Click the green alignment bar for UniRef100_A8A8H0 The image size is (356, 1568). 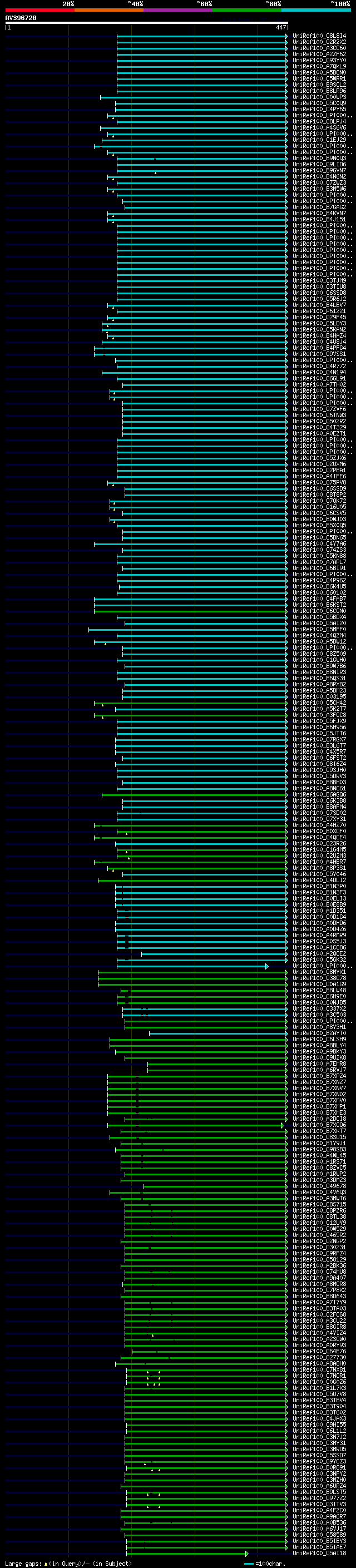201,1363
